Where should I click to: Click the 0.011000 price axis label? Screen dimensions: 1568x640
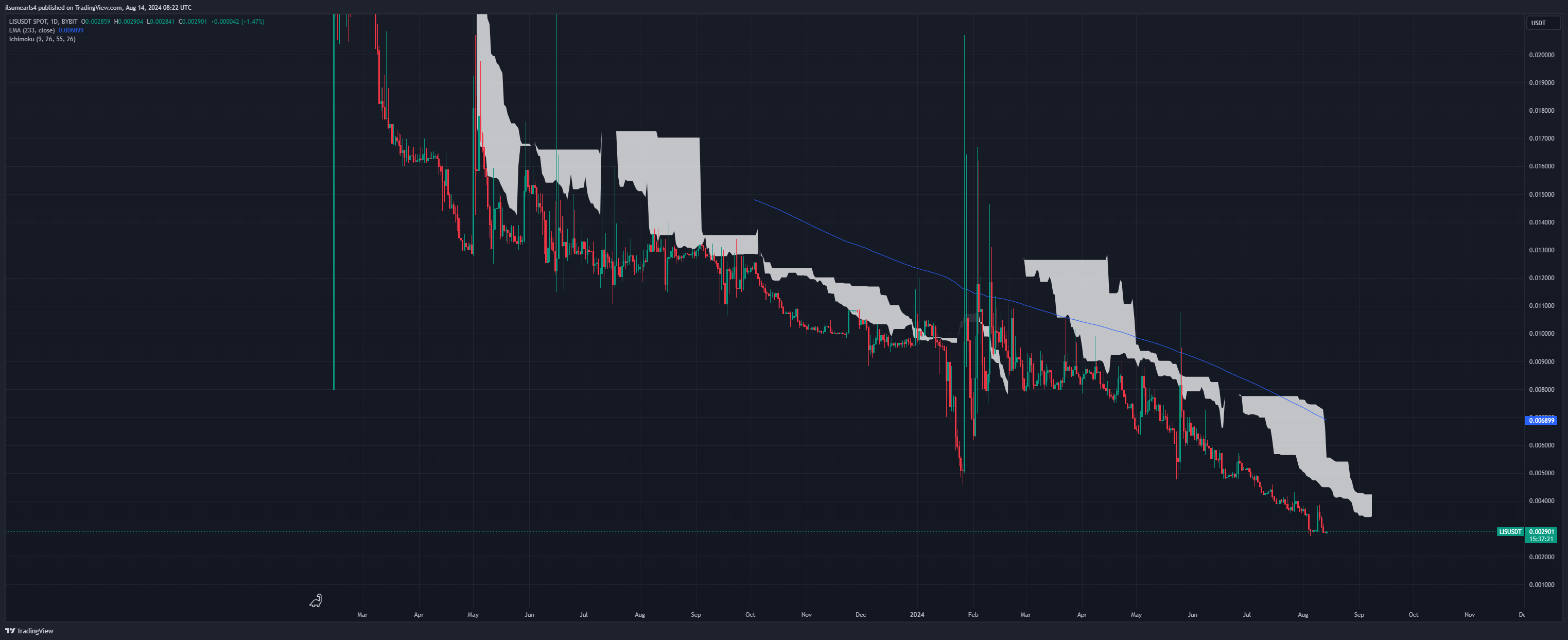pyautogui.click(x=1541, y=306)
